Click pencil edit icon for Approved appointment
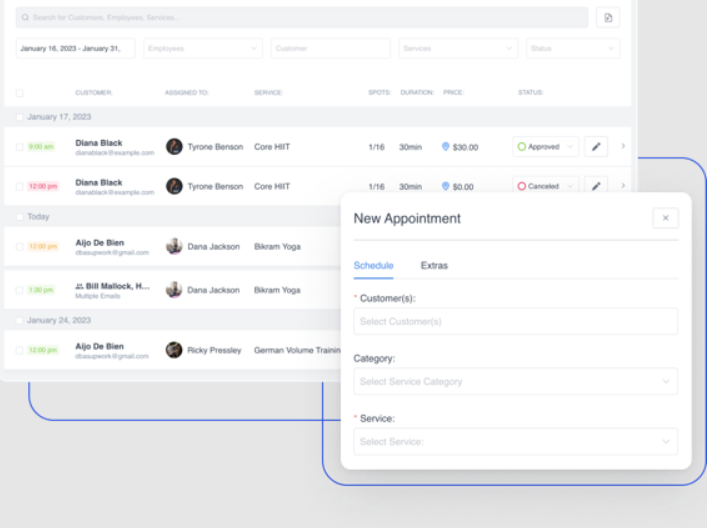The image size is (707, 528). (596, 147)
